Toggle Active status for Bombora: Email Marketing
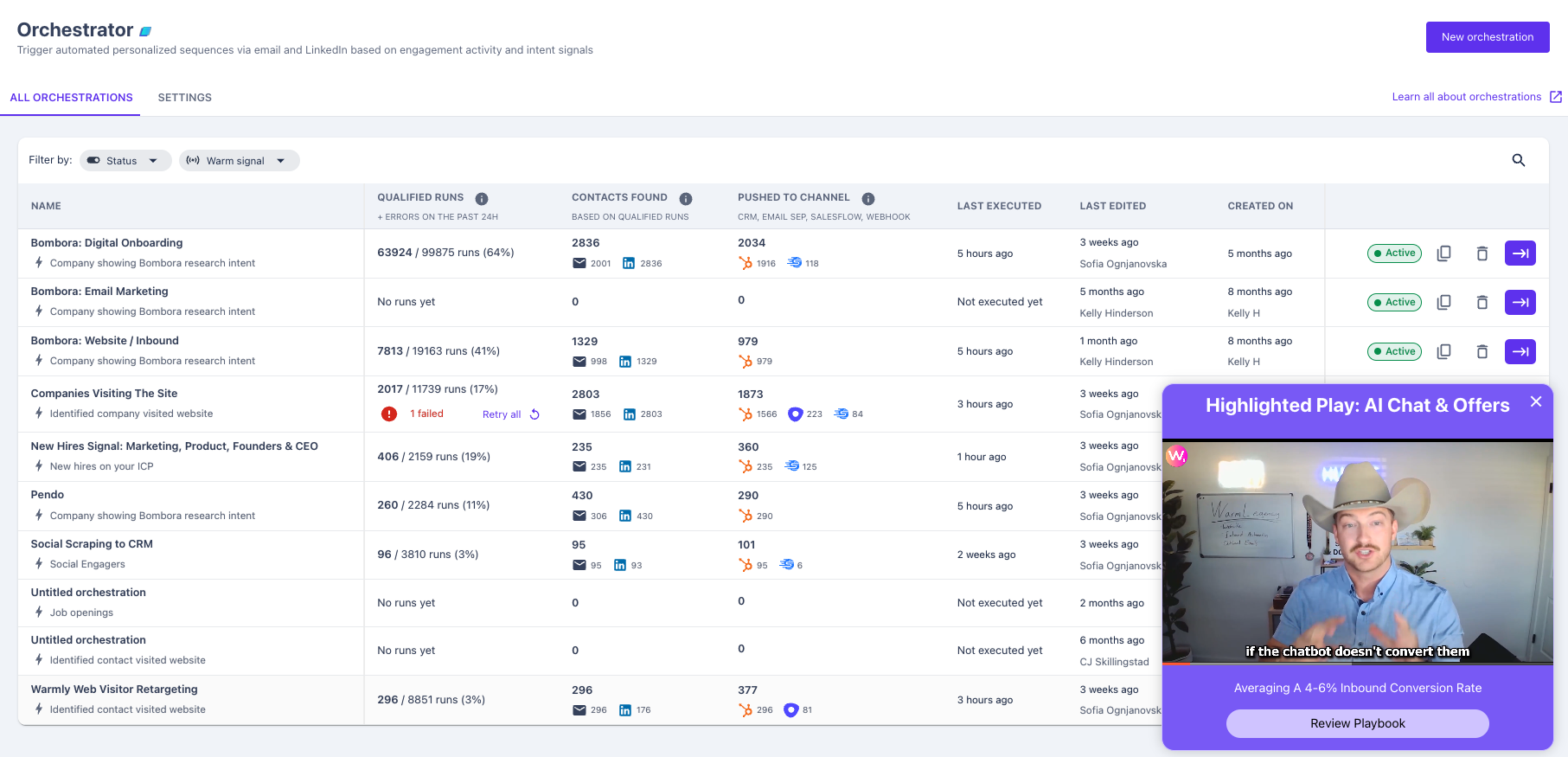The width and height of the screenshot is (1568, 757). pos(1394,302)
